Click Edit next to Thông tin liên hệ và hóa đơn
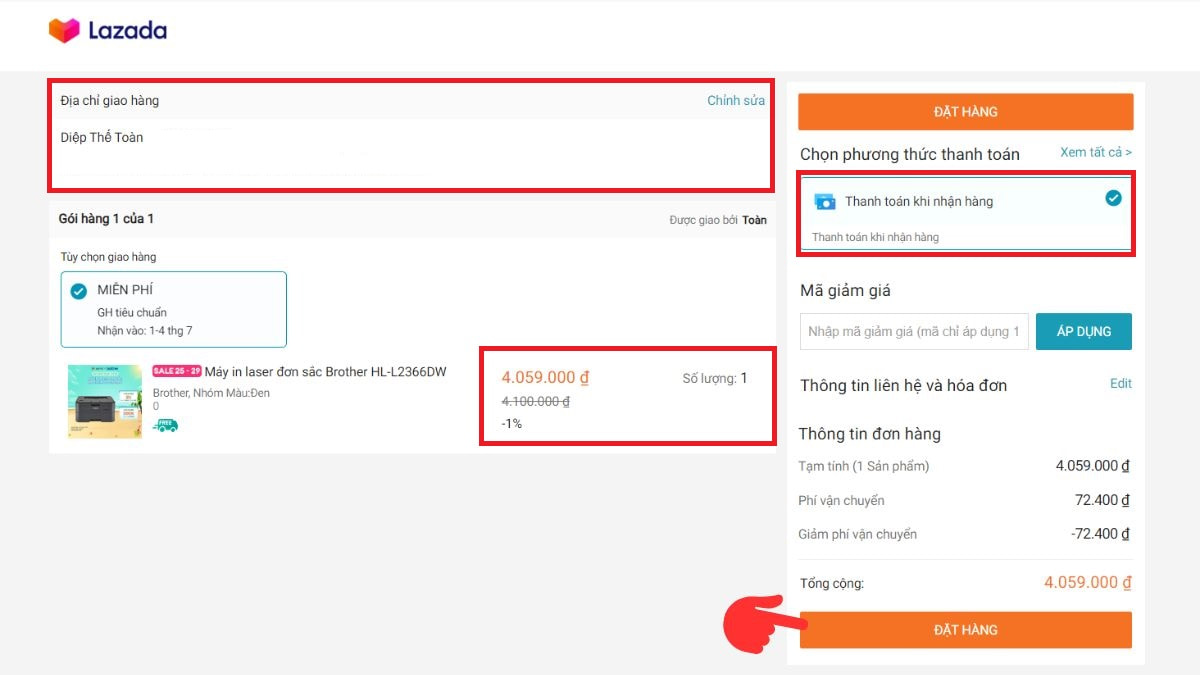This screenshot has width=1200, height=675. (1120, 383)
